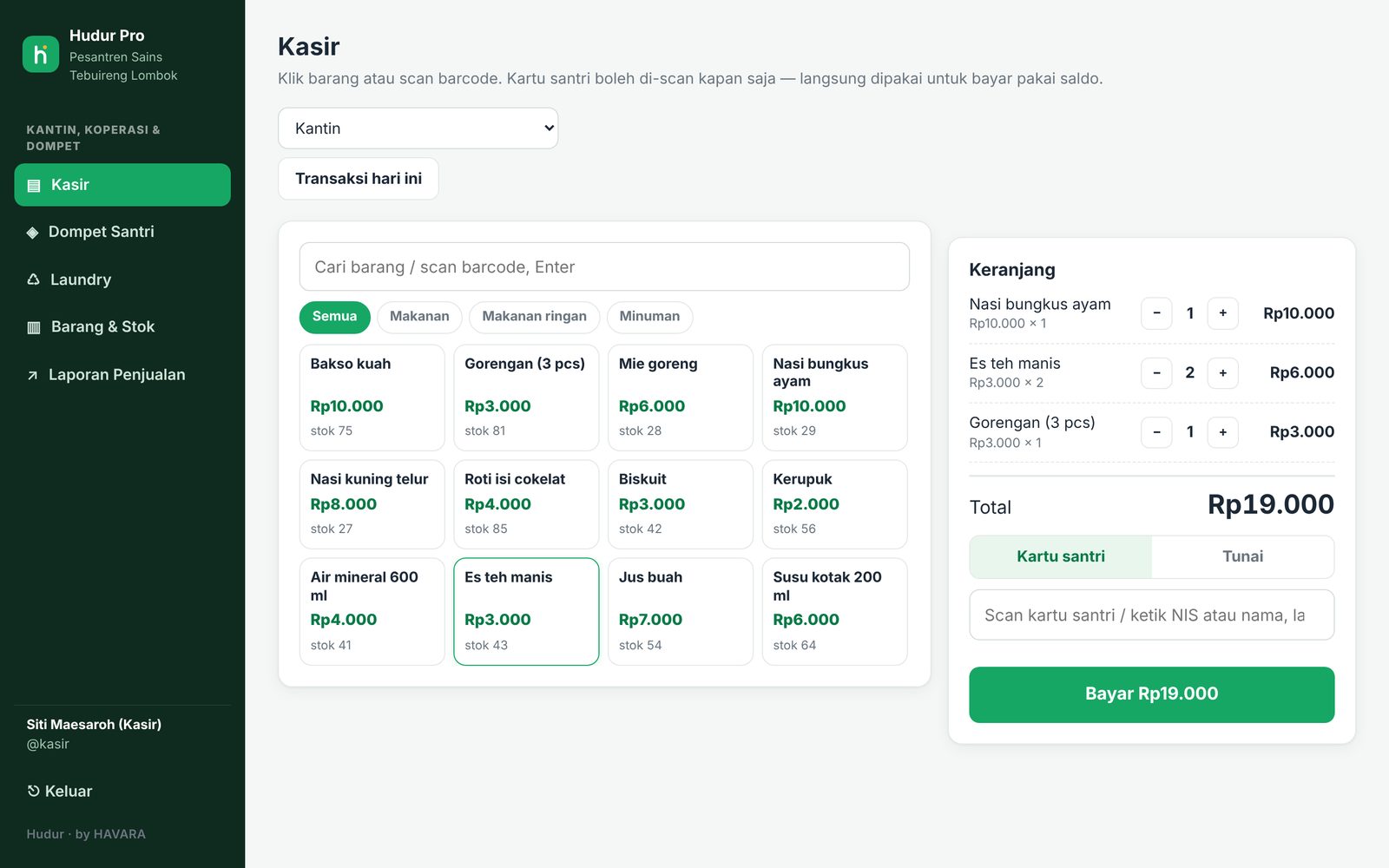Click the Keluar logout icon
The image size is (1389, 868).
[x=33, y=791]
